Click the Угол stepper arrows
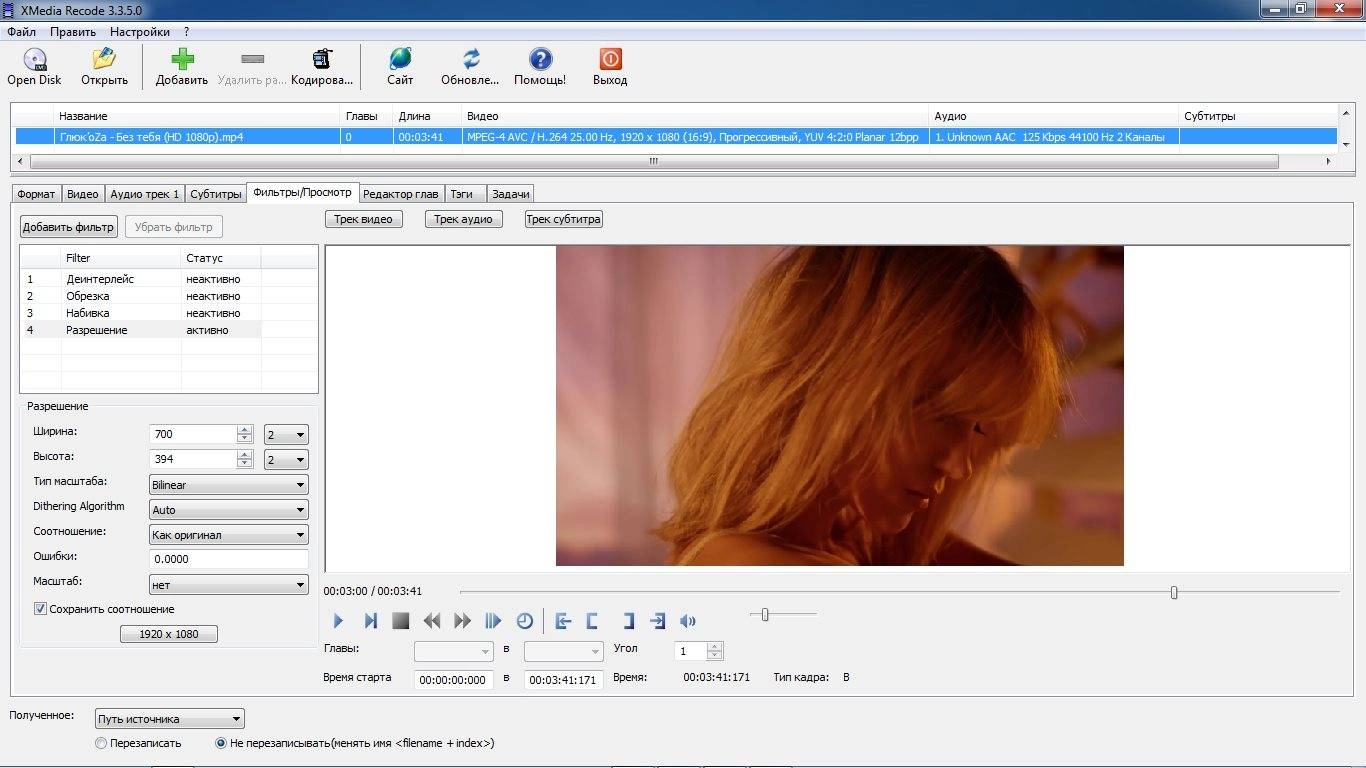1366x768 pixels. [x=715, y=651]
